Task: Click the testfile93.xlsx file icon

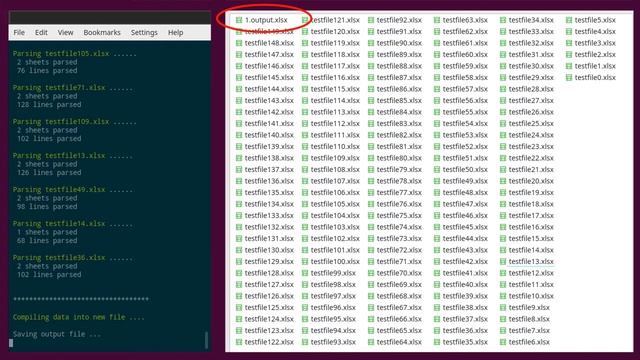Action: pyautogui.click(x=305, y=342)
